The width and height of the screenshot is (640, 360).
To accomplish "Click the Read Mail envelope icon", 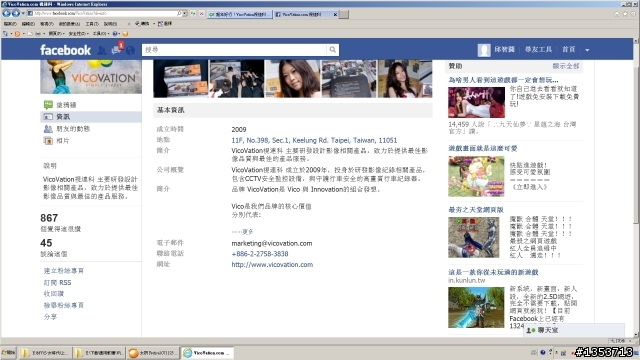I will click(29, 33).
